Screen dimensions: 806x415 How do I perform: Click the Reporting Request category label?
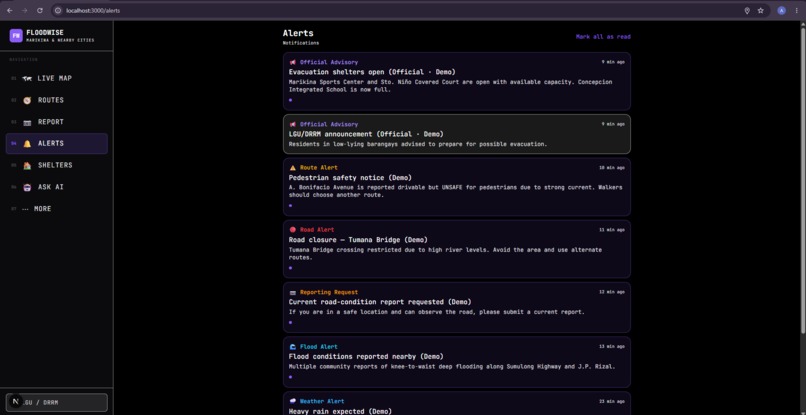coord(329,292)
